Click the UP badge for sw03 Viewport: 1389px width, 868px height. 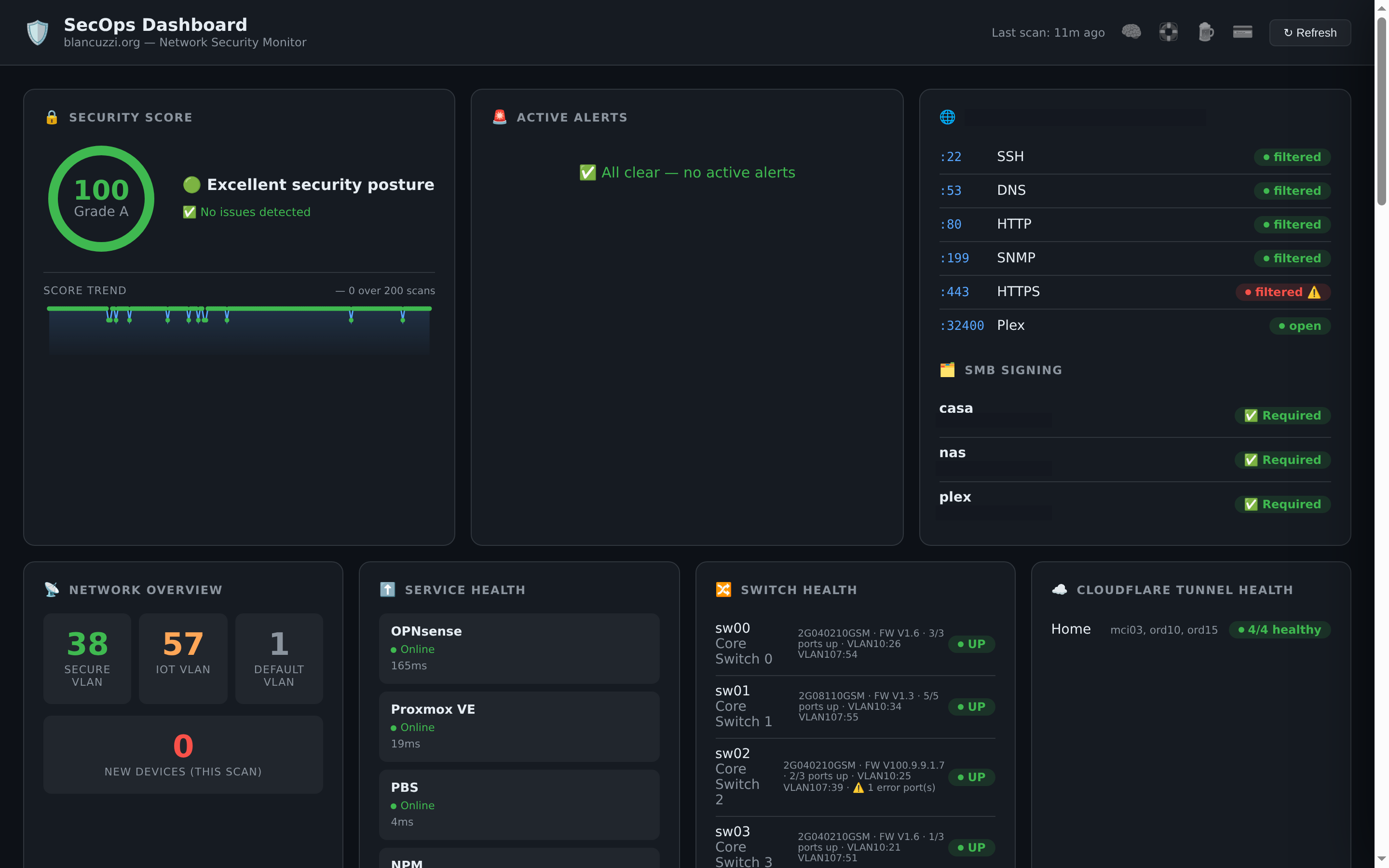click(971, 847)
